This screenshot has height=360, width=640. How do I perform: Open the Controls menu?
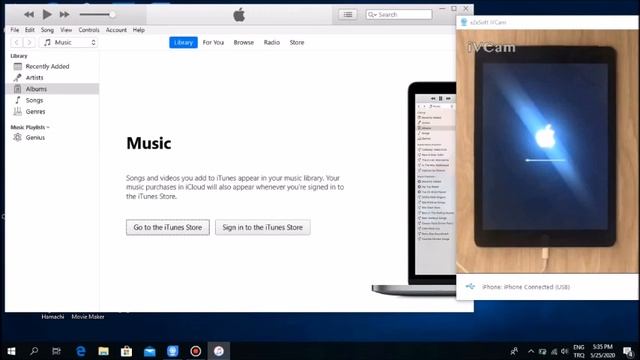point(89,30)
